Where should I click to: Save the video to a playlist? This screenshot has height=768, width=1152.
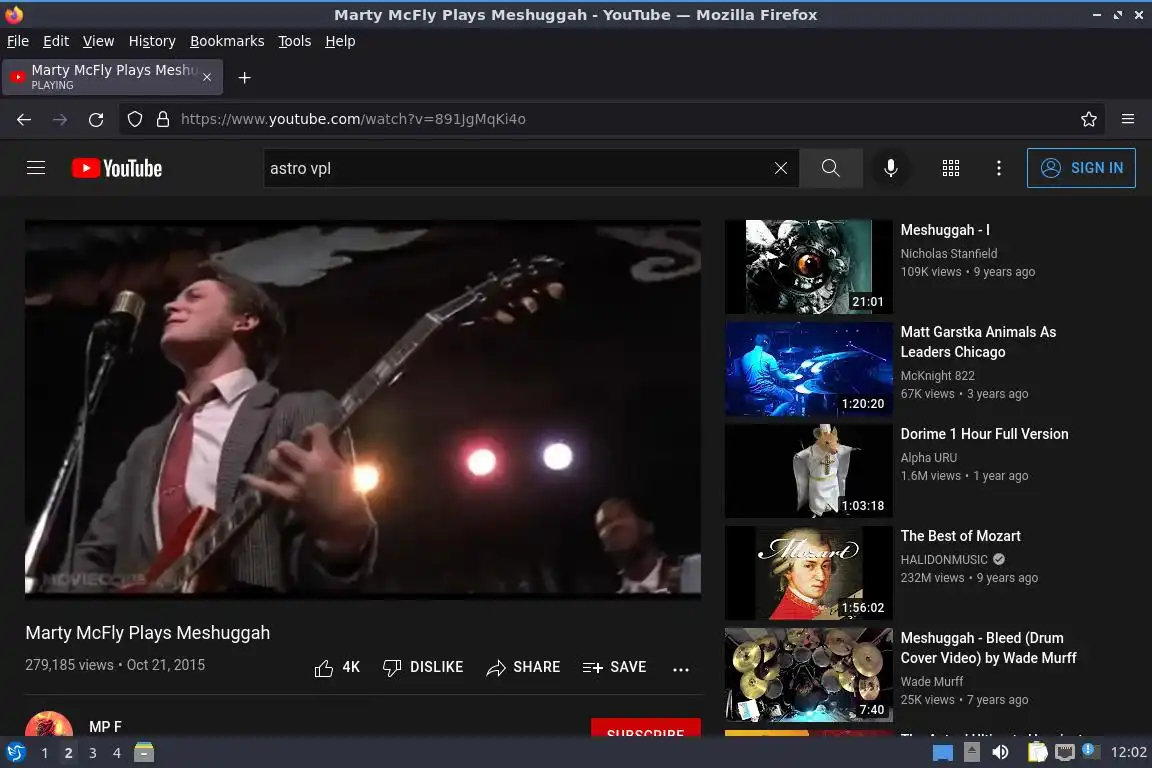(614, 667)
